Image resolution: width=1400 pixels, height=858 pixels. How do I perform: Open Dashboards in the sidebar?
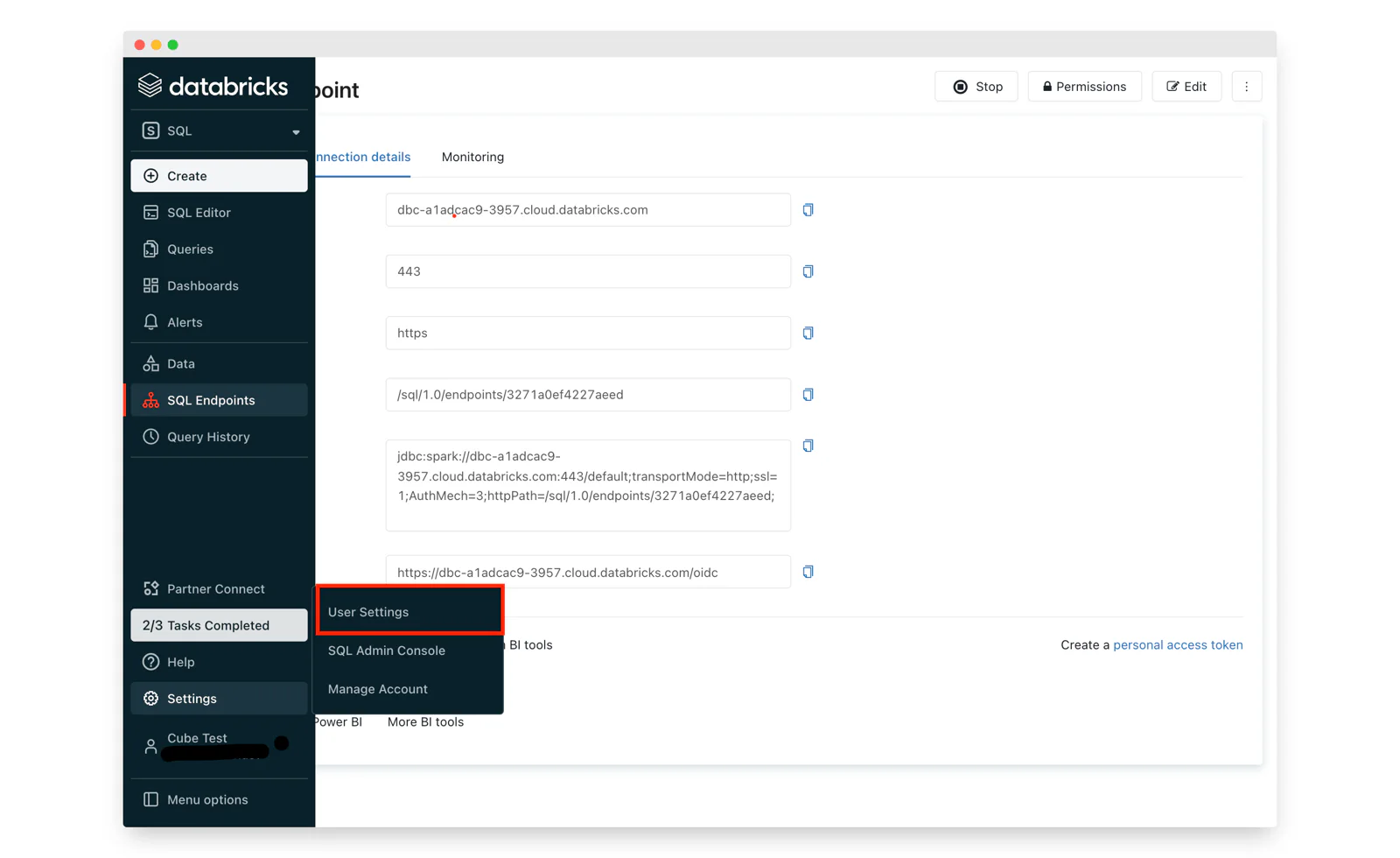219,286
